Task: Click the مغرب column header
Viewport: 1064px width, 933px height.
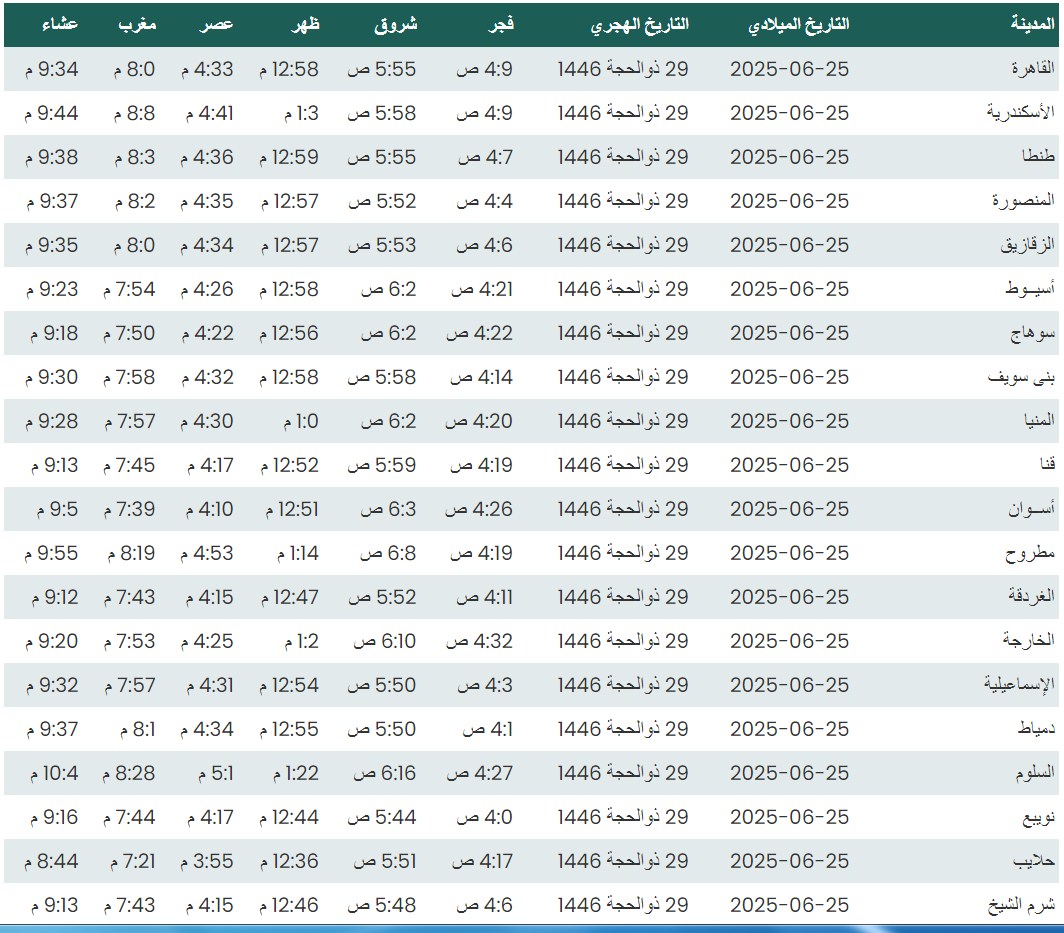Action: [x=136, y=25]
